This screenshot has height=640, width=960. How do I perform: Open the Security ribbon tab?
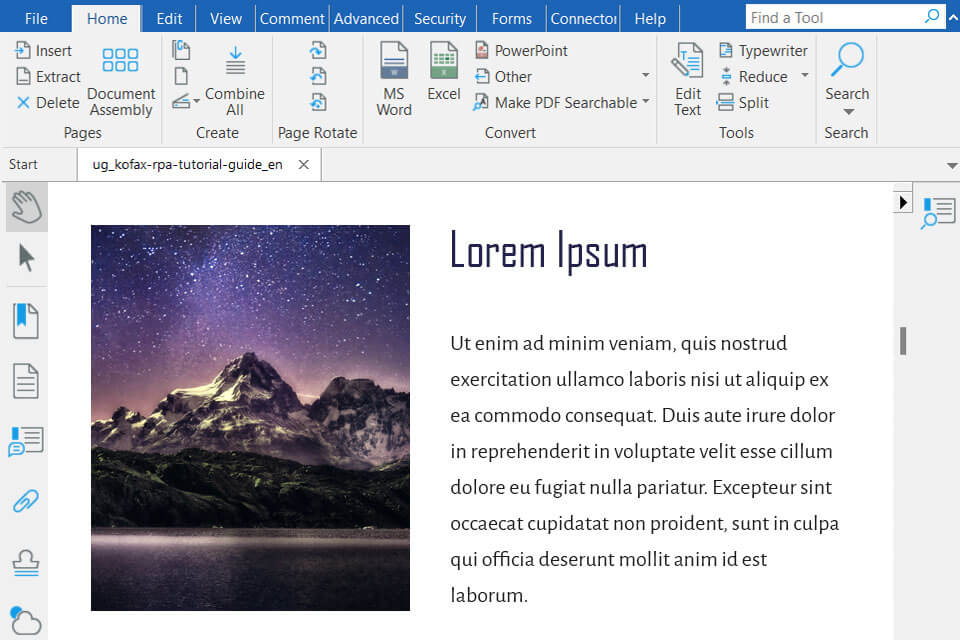coord(440,18)
